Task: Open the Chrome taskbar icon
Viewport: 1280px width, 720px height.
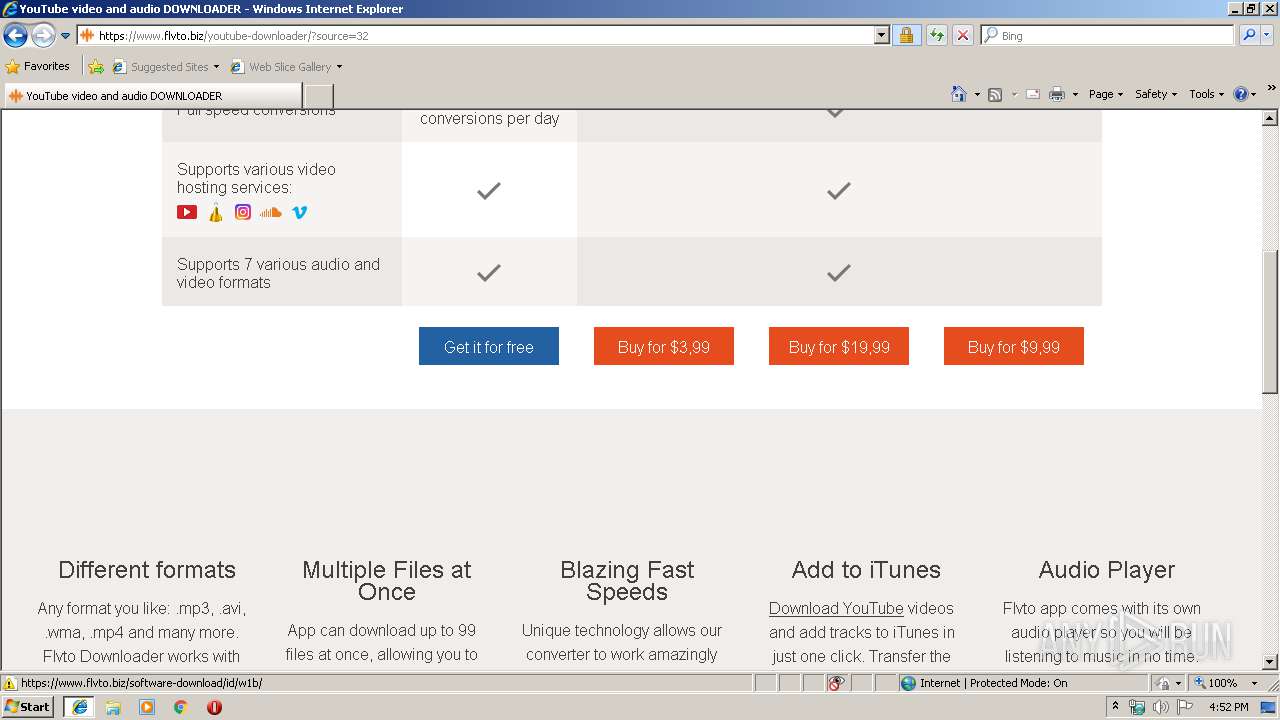Action: (x=180, y=706)
